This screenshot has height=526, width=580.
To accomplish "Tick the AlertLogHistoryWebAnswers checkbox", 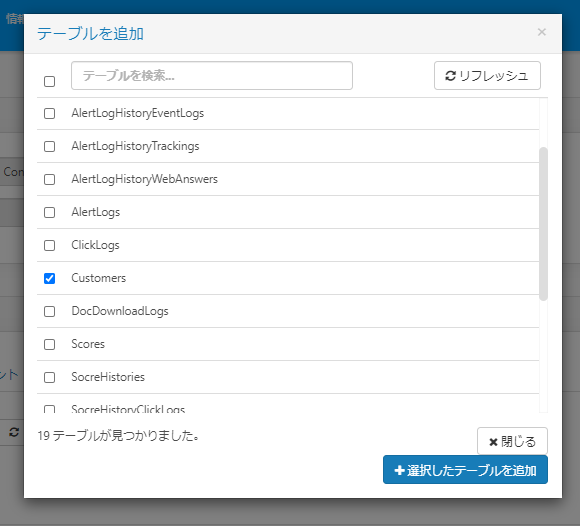I will click(x=50, y=179).
